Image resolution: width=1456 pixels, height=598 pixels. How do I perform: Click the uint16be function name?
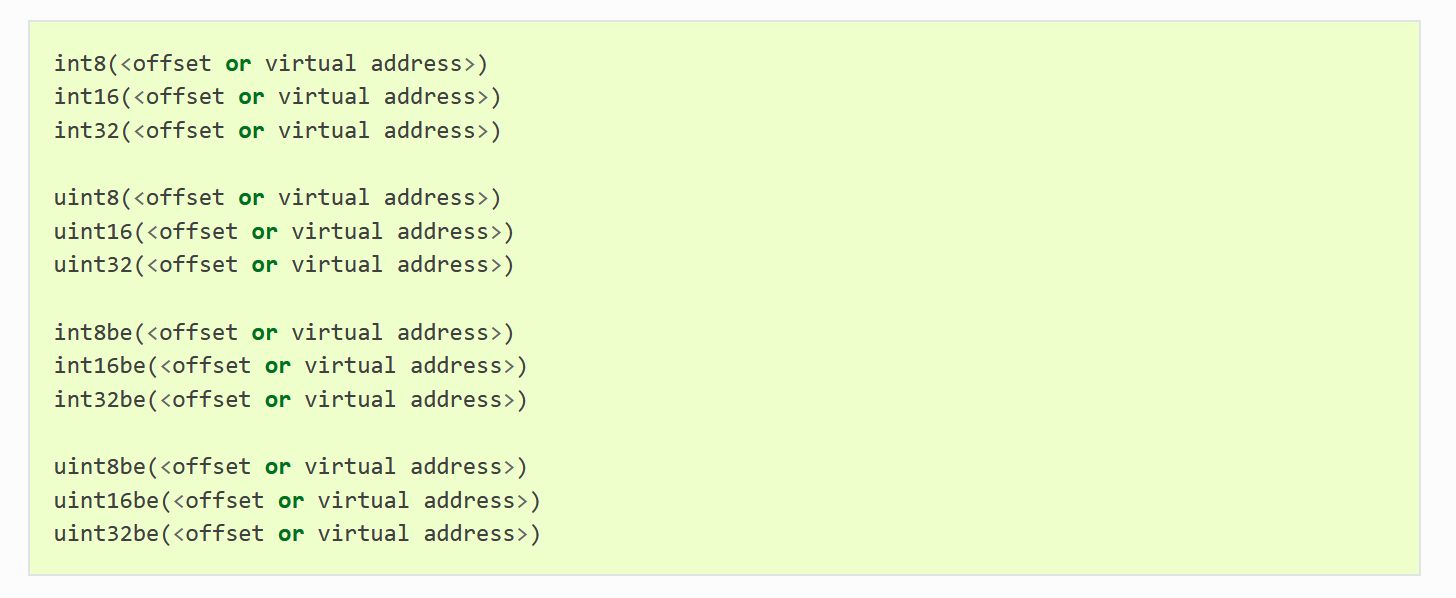click(x=107, y=501)
